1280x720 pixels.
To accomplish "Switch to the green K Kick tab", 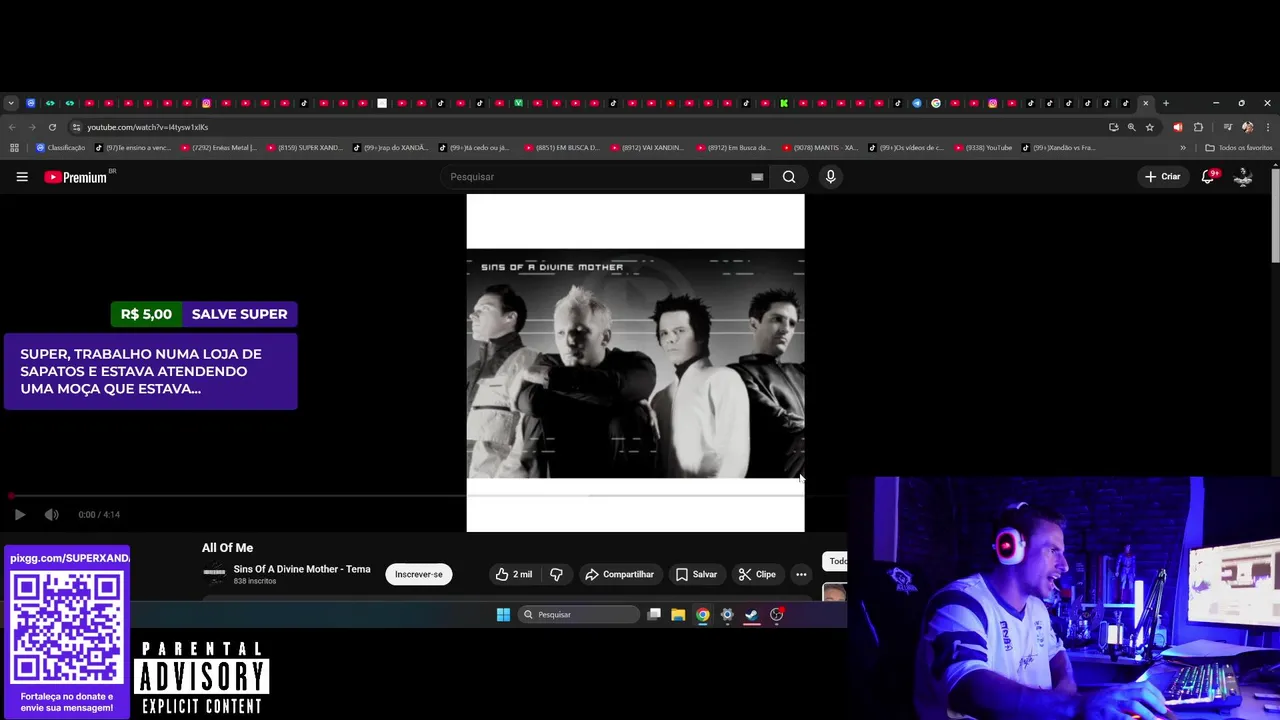I will coord(784,103).
